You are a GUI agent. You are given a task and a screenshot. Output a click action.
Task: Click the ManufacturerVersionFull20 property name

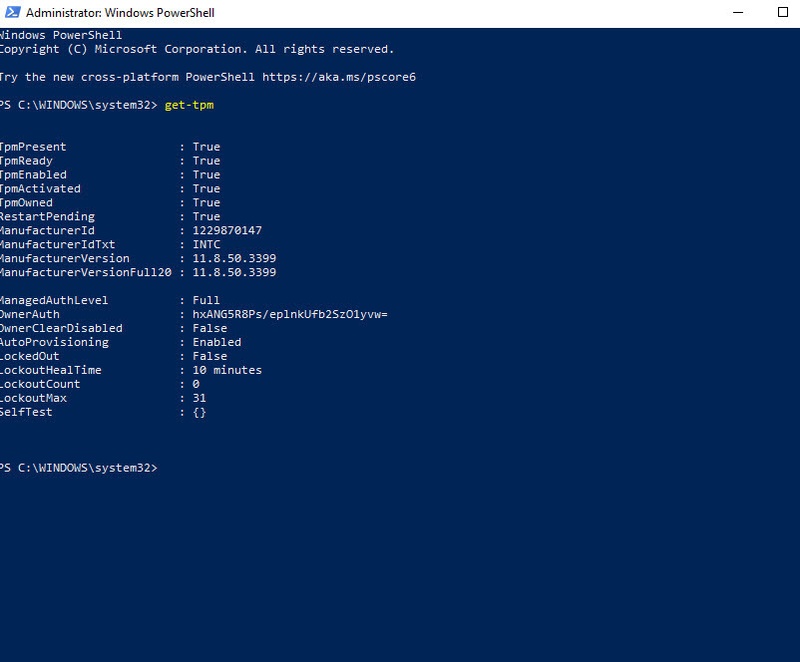pos(85,272)
